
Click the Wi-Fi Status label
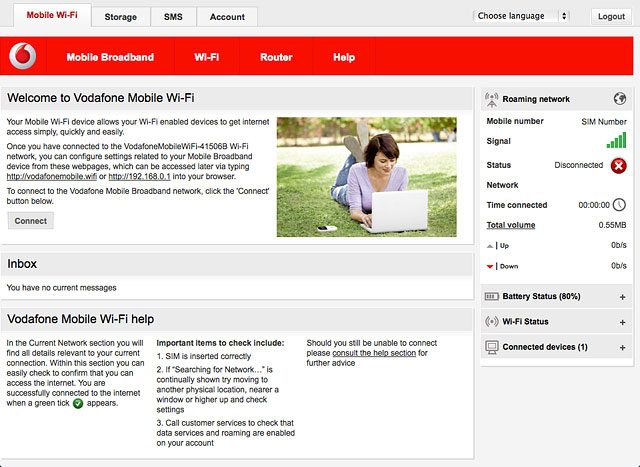[x=525, y=322]
